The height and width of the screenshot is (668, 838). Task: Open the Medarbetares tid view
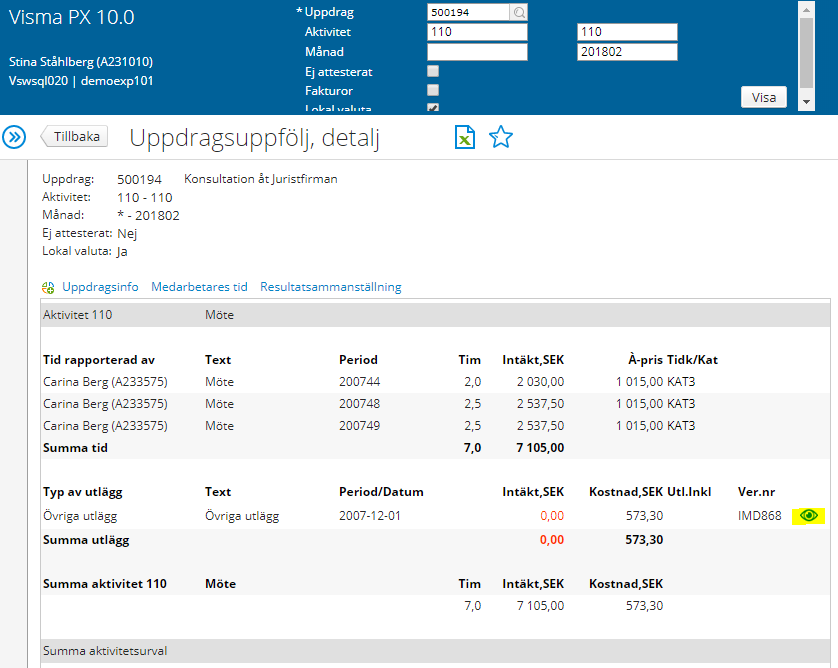tap(199, 287)
